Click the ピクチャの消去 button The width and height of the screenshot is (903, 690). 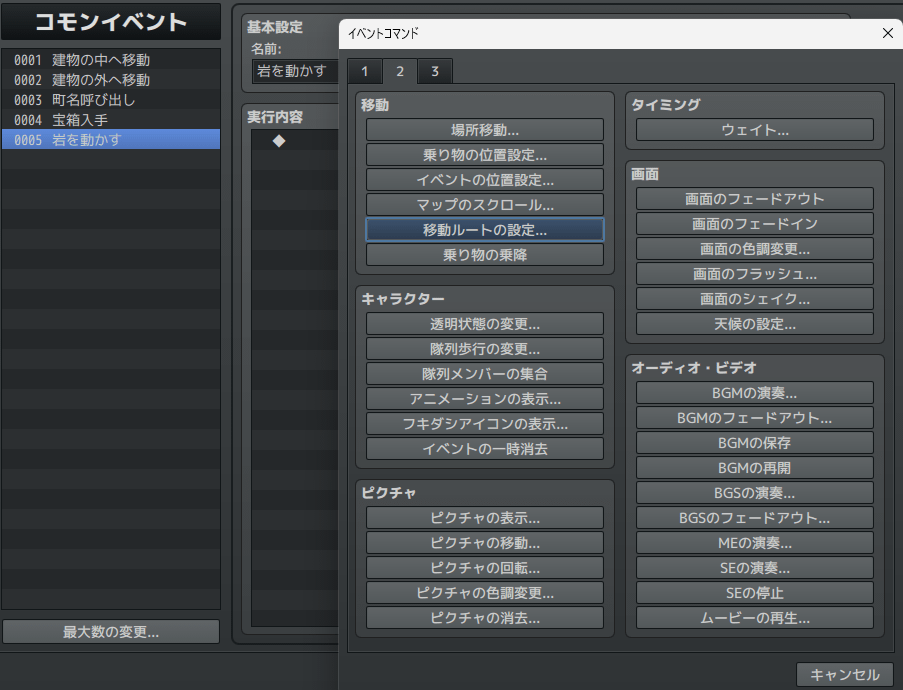(x=484, y=618)
